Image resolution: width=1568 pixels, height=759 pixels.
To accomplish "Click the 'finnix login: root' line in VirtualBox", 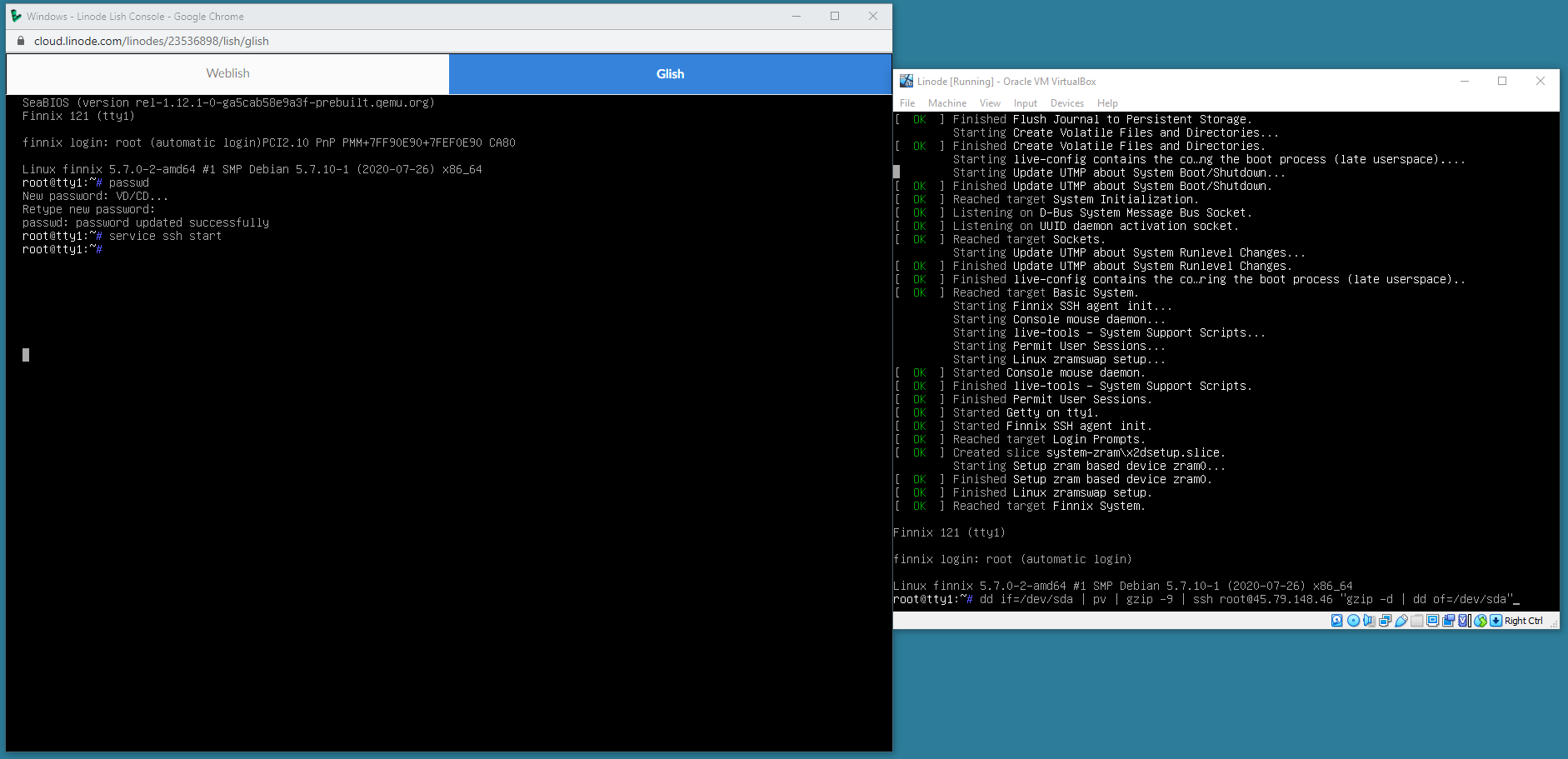I will [1012, 559].
